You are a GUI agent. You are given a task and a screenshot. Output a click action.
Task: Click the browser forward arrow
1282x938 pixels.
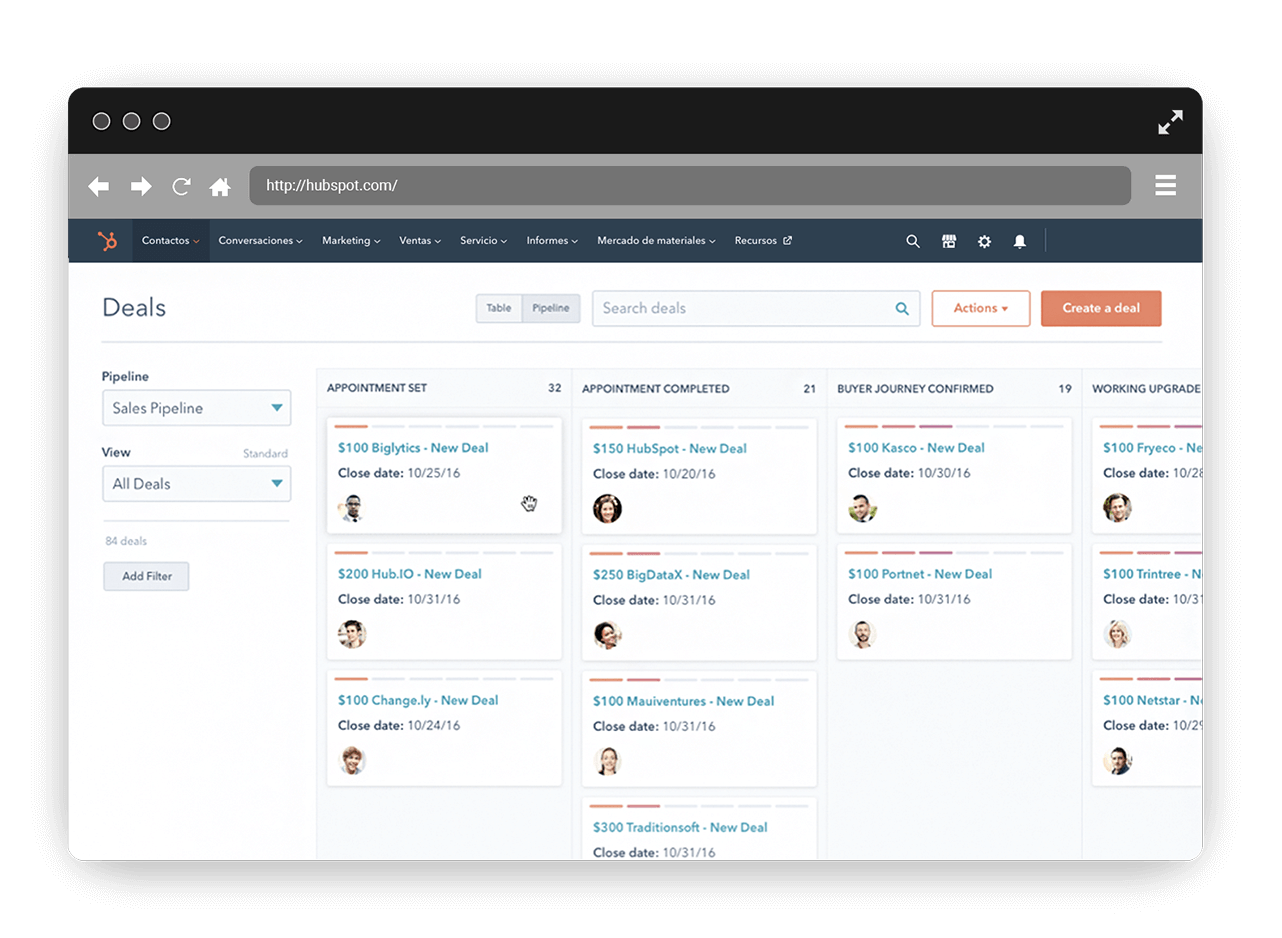141,186
